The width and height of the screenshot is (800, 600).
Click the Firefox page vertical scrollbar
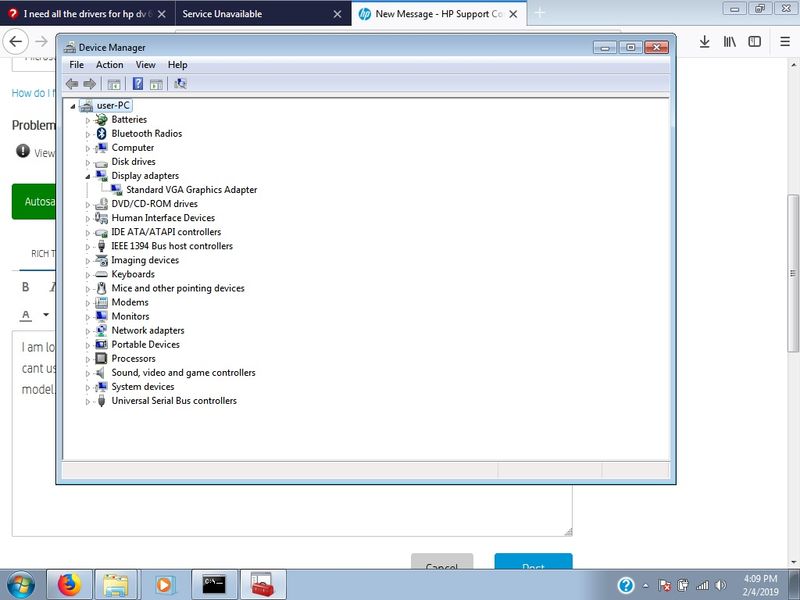click(x=793, y=273)
